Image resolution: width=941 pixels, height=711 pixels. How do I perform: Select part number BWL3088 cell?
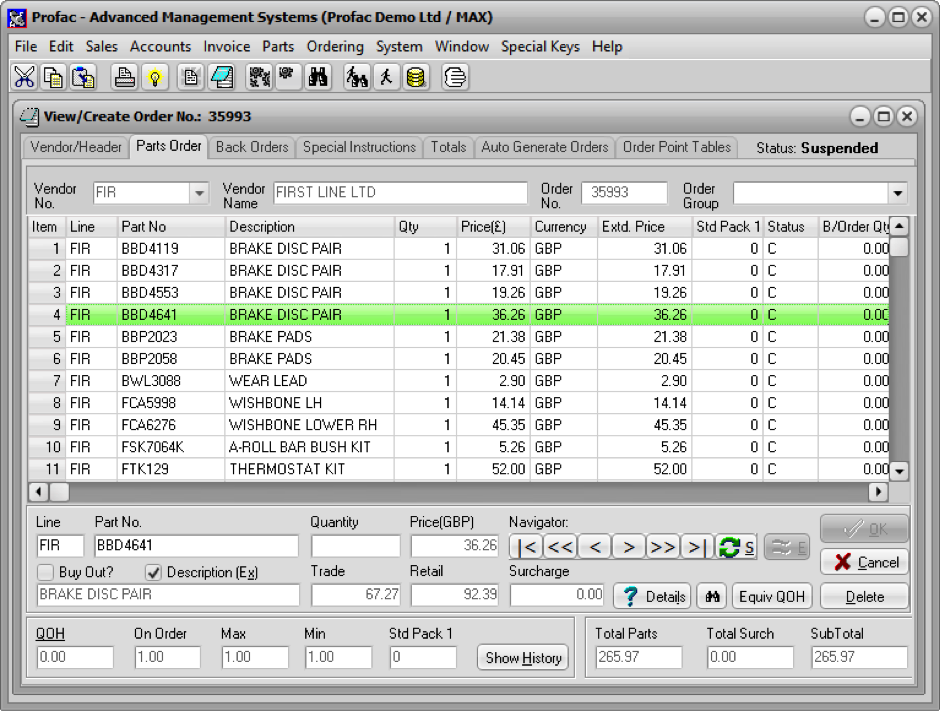[x=170, y=381]
